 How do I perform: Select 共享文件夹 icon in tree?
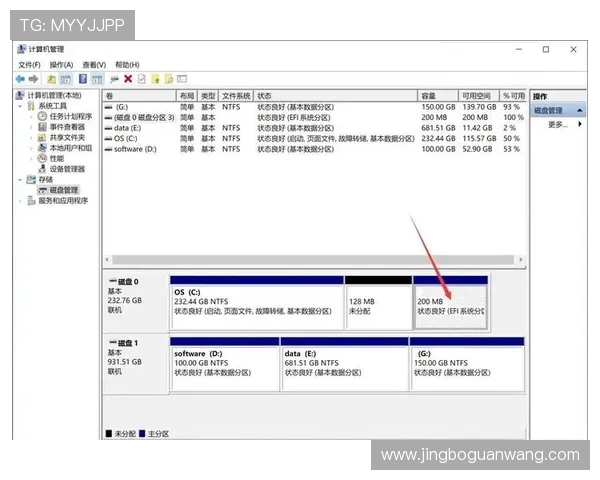point(42,137)
